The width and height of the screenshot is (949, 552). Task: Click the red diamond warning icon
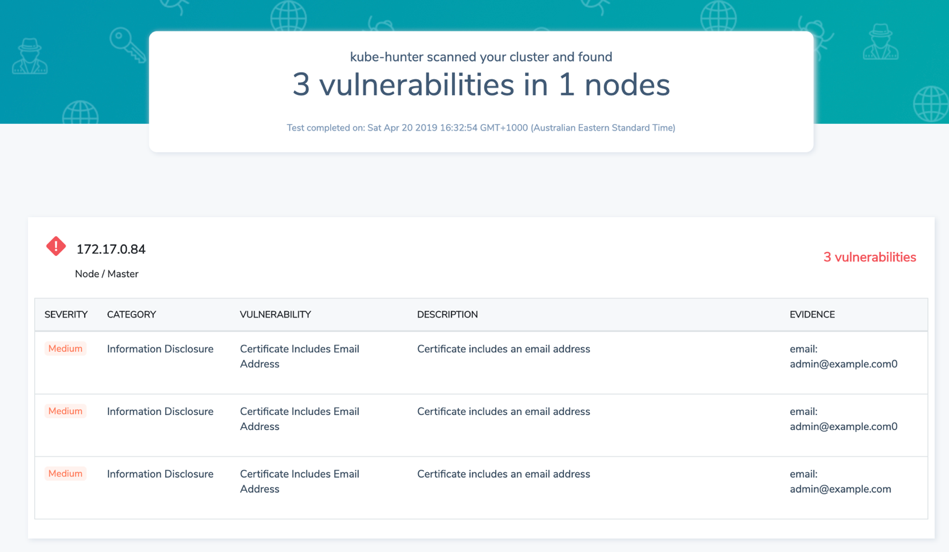pyautogui.click(x=56, y=246)
